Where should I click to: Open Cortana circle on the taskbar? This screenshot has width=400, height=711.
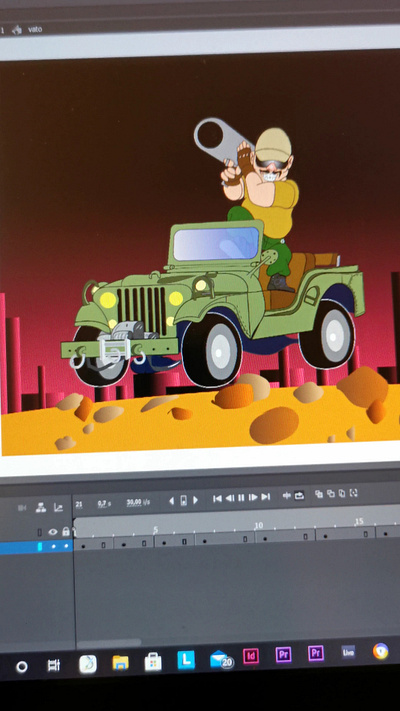(x=21, y=667)
